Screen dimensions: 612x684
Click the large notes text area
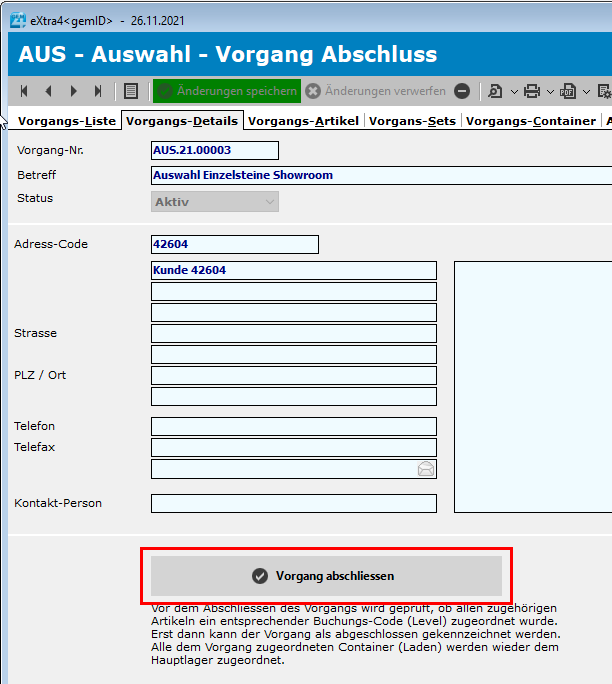(x=533, y=387)
